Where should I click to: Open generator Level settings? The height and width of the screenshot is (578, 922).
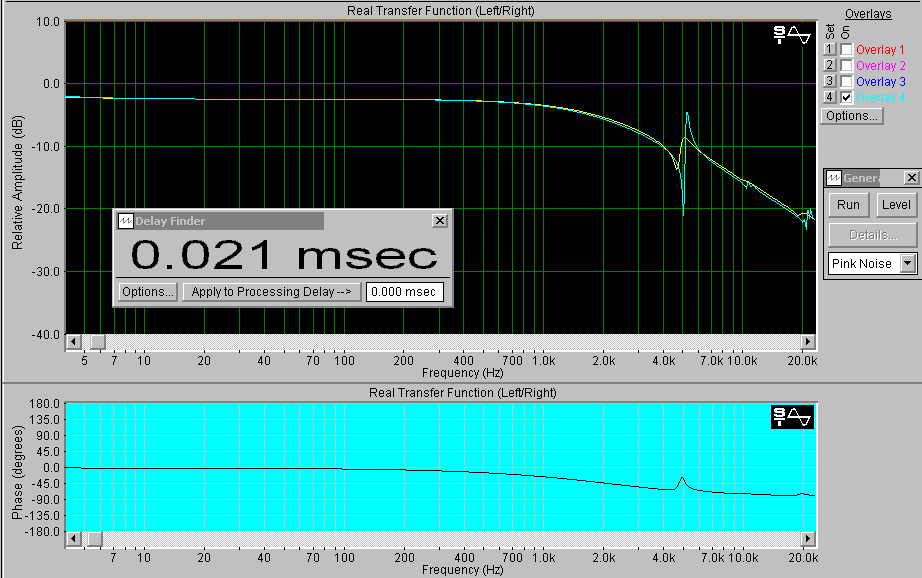coord(896,205)
